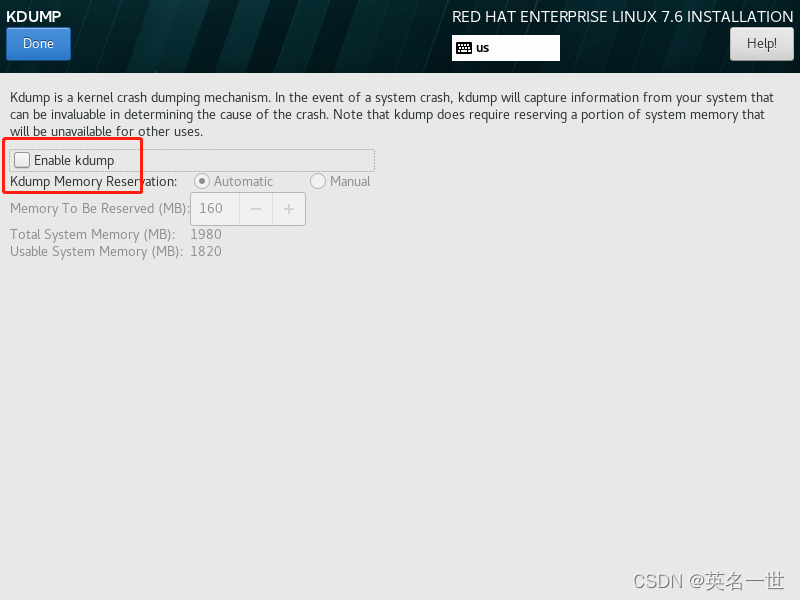Click the memory reserved value field
The height and width of the screenshot is (600, 800).
215,209
